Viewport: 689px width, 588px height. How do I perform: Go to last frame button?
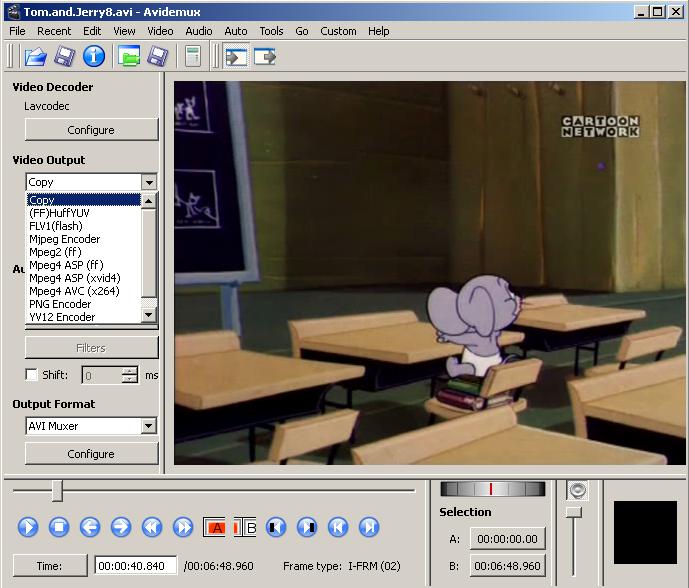[369, 527]
